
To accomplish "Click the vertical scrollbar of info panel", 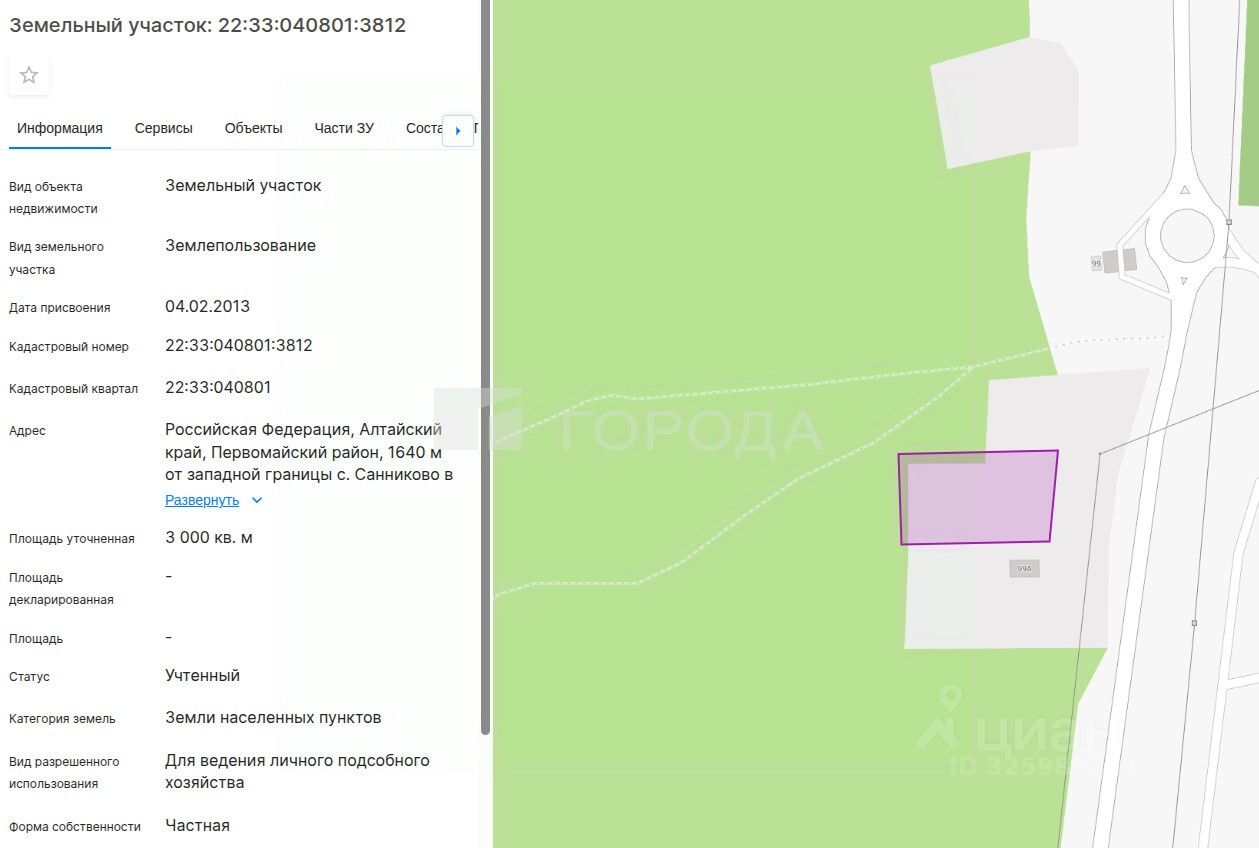I will coord(485,367).
